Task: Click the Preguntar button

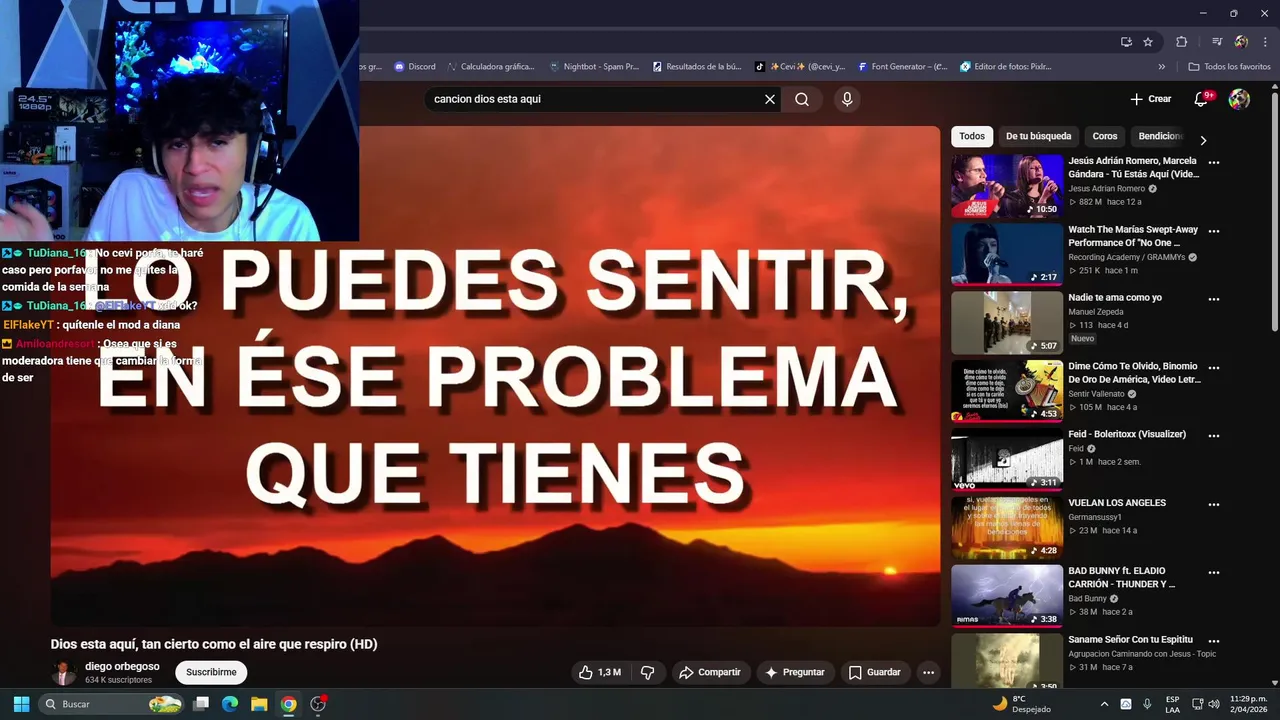Action: [x=795, y=672]
